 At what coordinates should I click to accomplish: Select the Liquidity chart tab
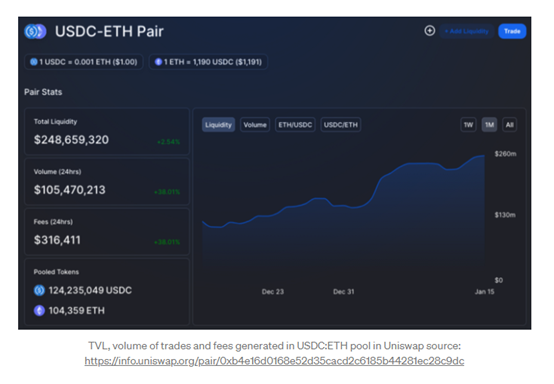(x=218, y=125)
